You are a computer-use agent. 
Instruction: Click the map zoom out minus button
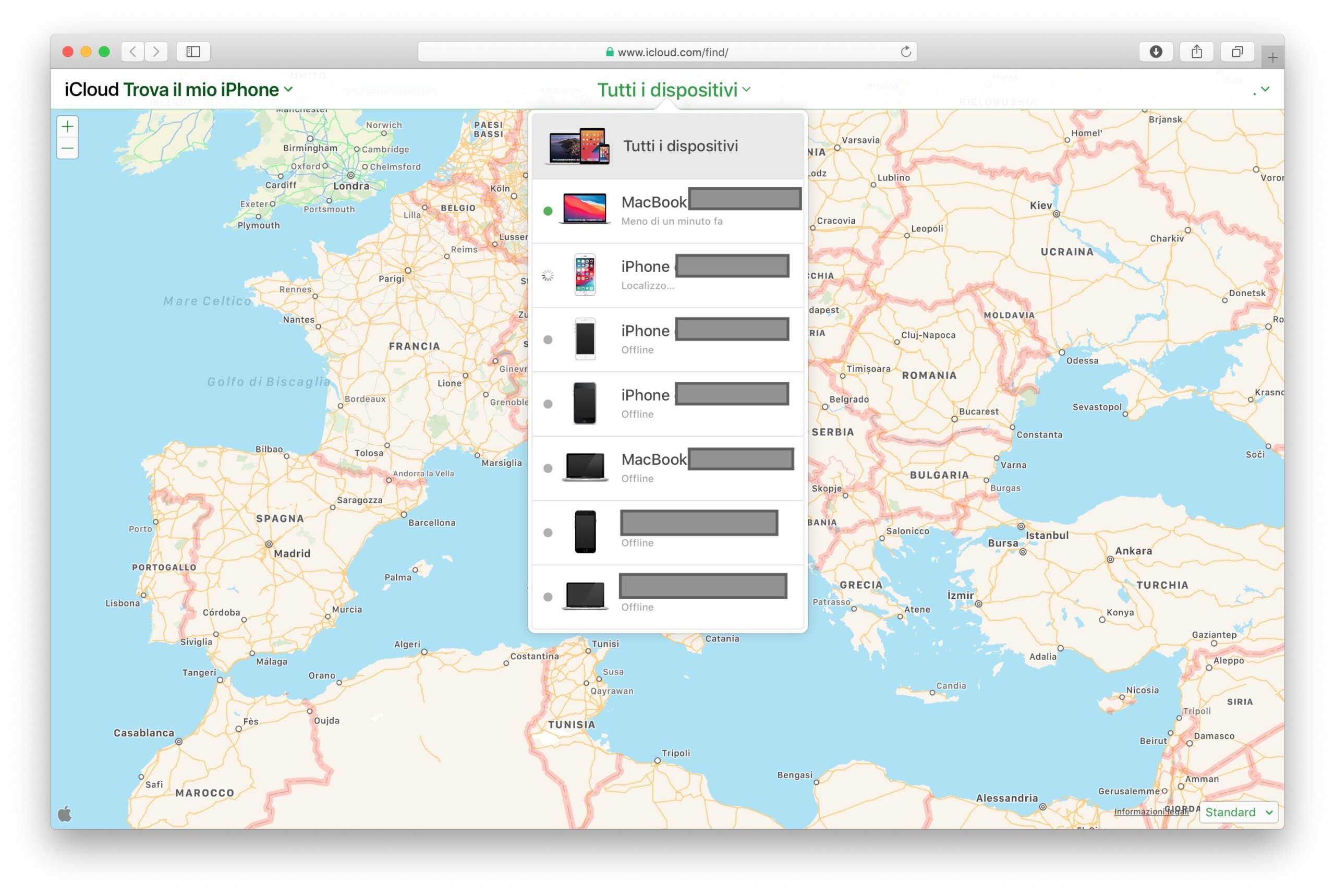point(67,149)
